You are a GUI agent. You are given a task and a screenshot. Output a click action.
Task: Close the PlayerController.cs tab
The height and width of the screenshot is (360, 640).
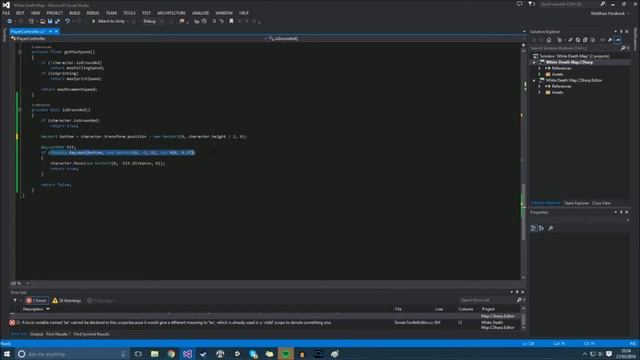(57, 31)
